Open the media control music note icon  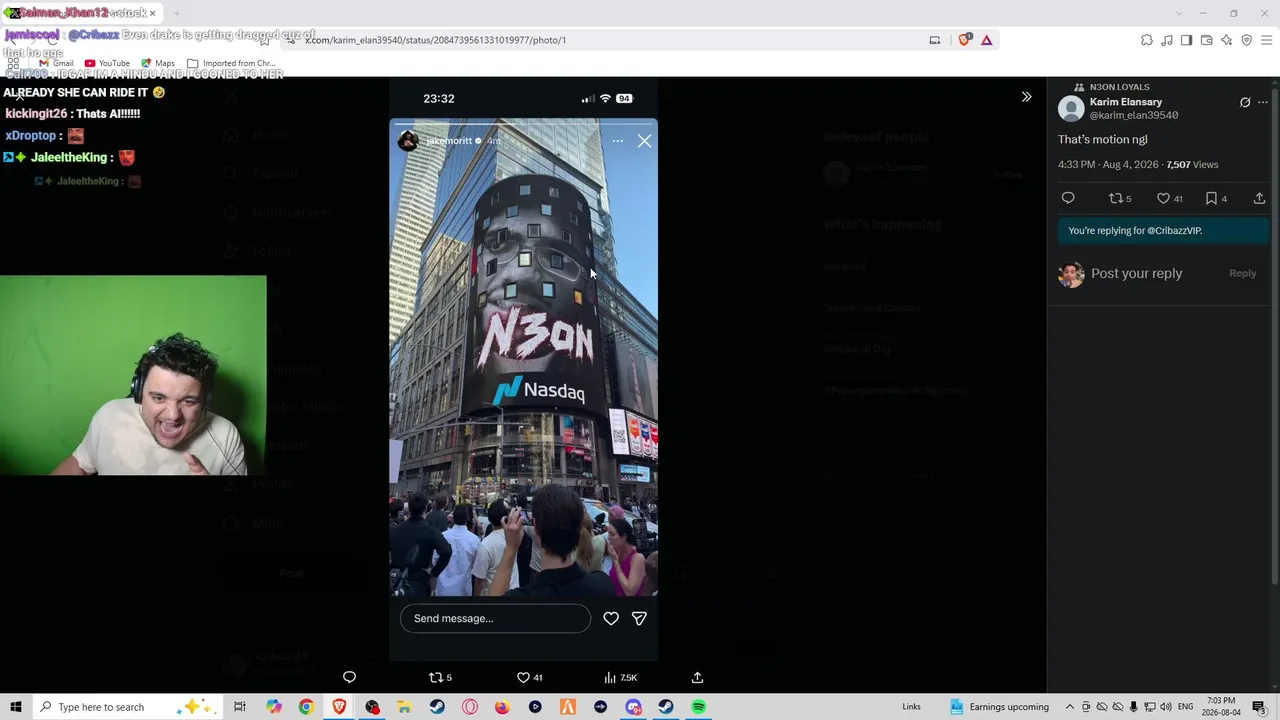[1167, 40]
